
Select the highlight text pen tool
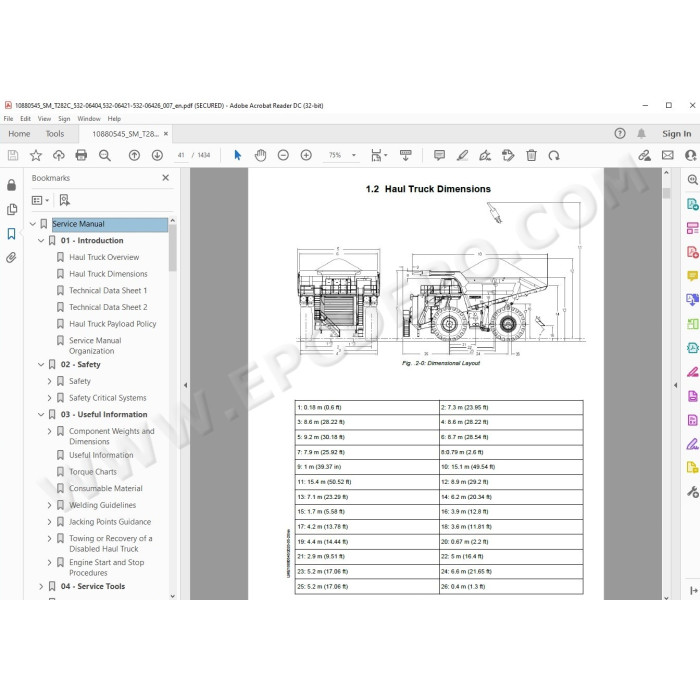[x=462, y=155]
